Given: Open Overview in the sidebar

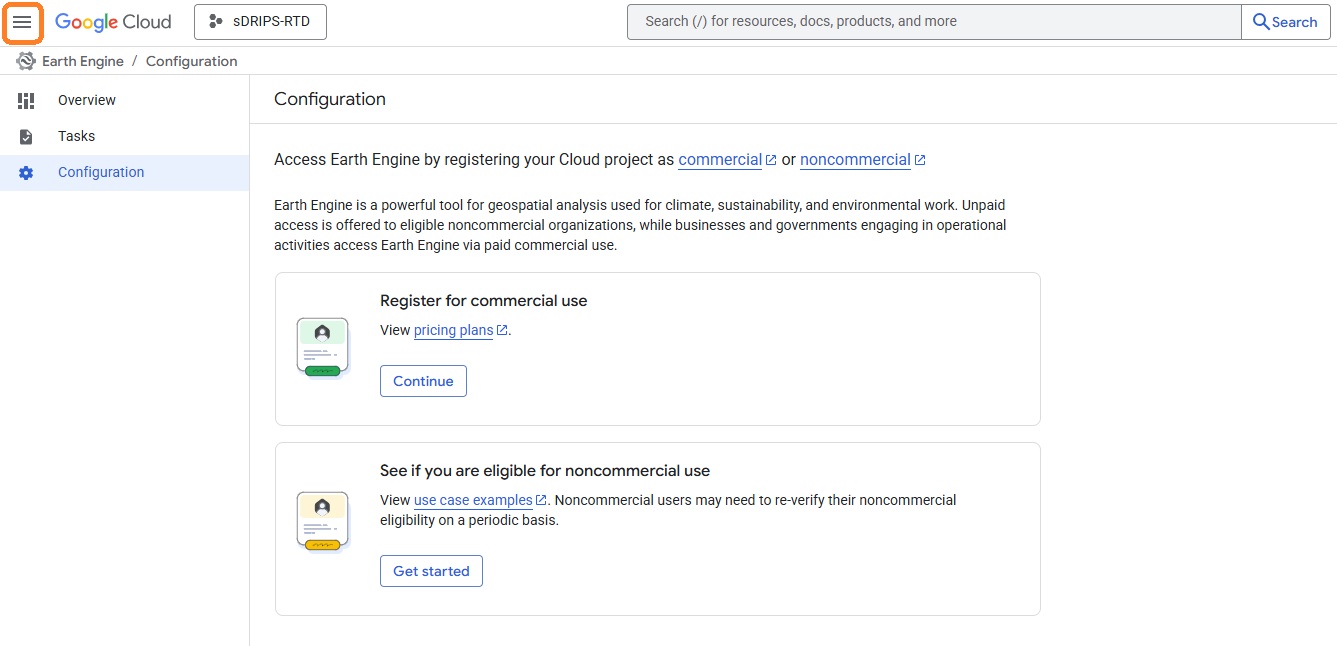Looking at the screenshot, I should point(124,100).
